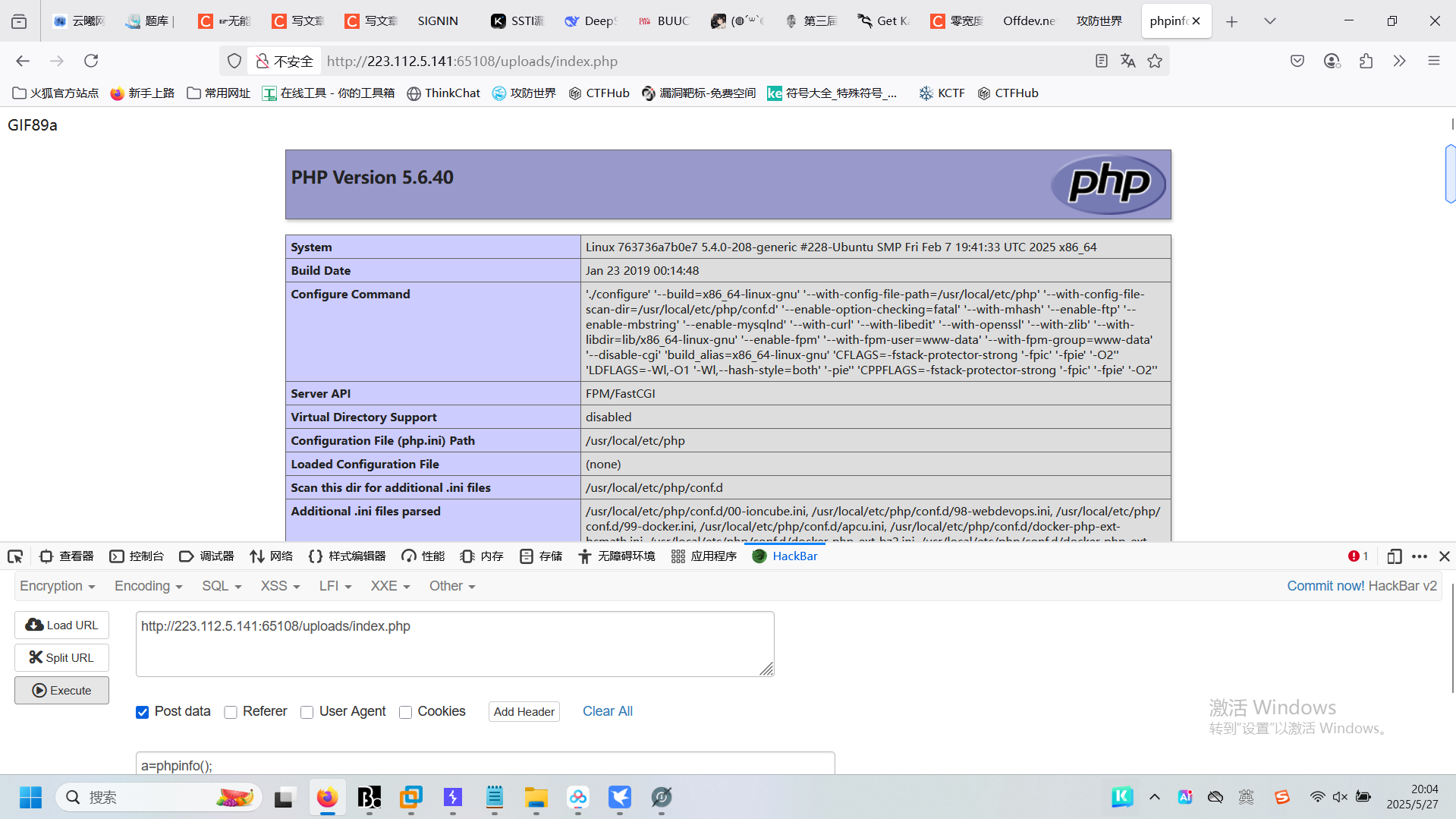Open the Other dropdown menu
The height and width of the screenshot is (819, 1456).
coord(452,586)
